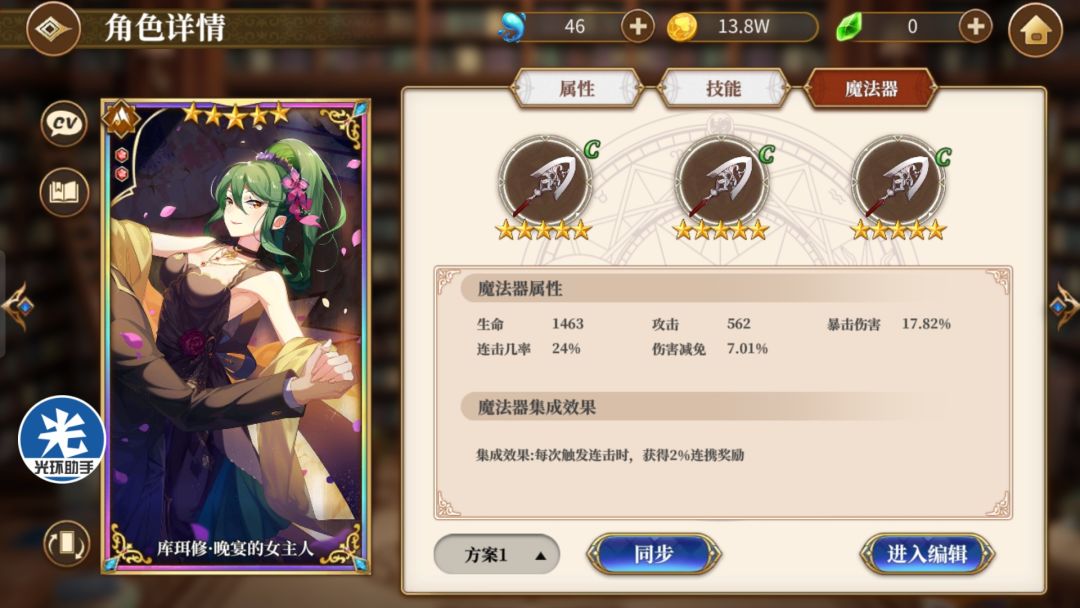Add more blue fish currency

point(638,27)
